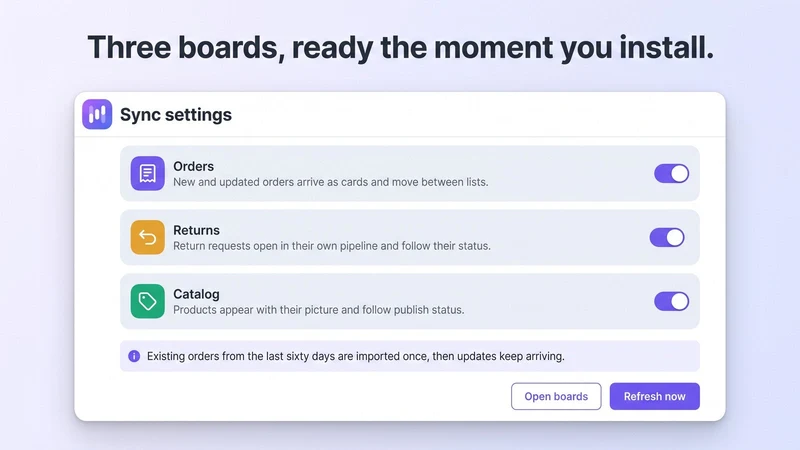Click the Catalog description text
Screen dimensions: 800x450
[x=319, y=310]
